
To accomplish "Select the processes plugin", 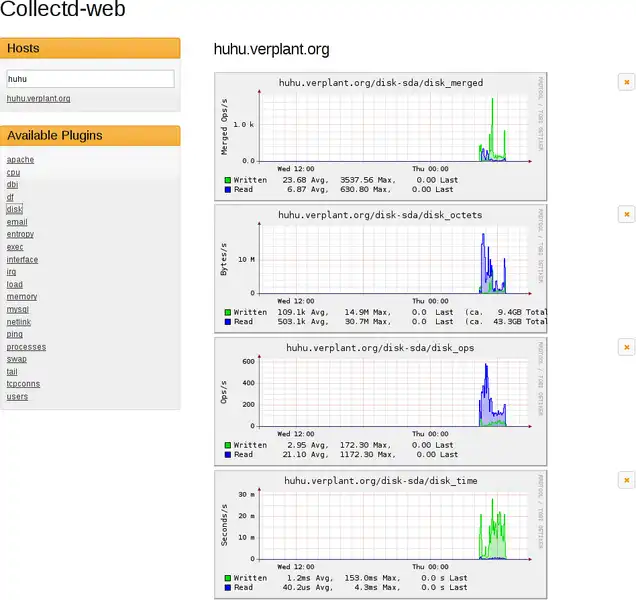I will click(x=26, y=347).
